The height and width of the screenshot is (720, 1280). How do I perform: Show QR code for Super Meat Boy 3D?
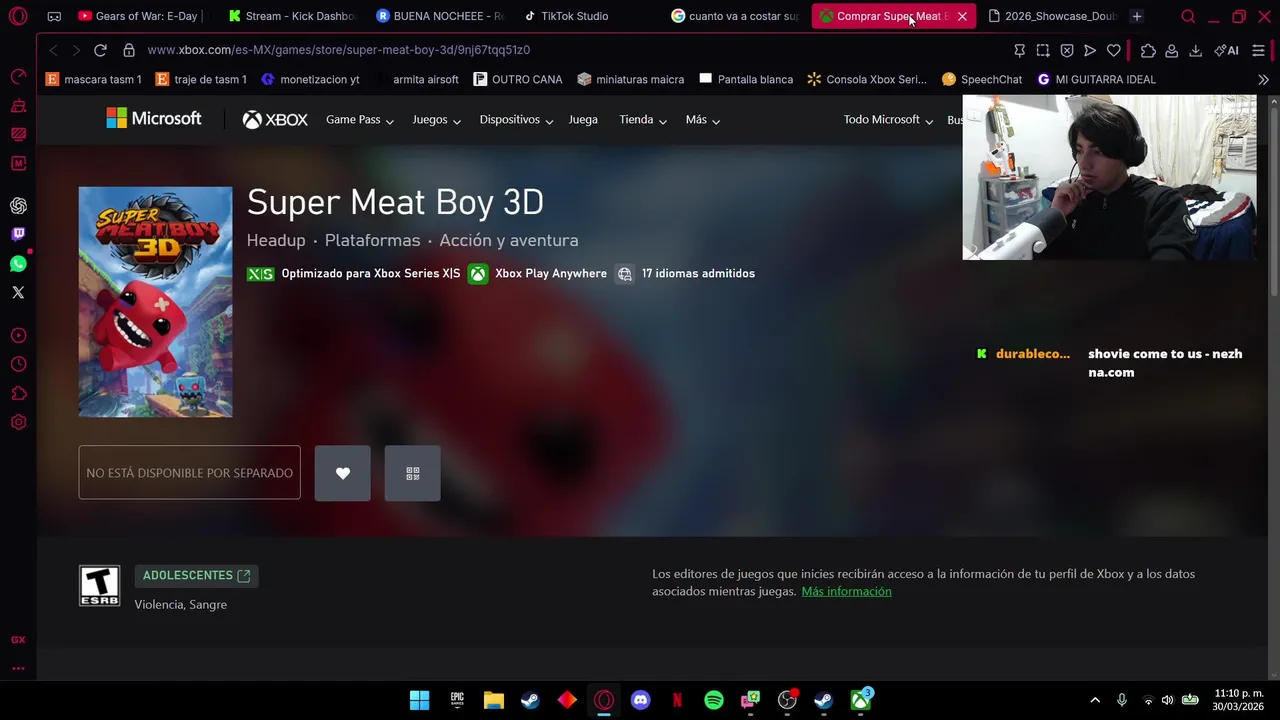pyautogui.click(x=413, y=473)
